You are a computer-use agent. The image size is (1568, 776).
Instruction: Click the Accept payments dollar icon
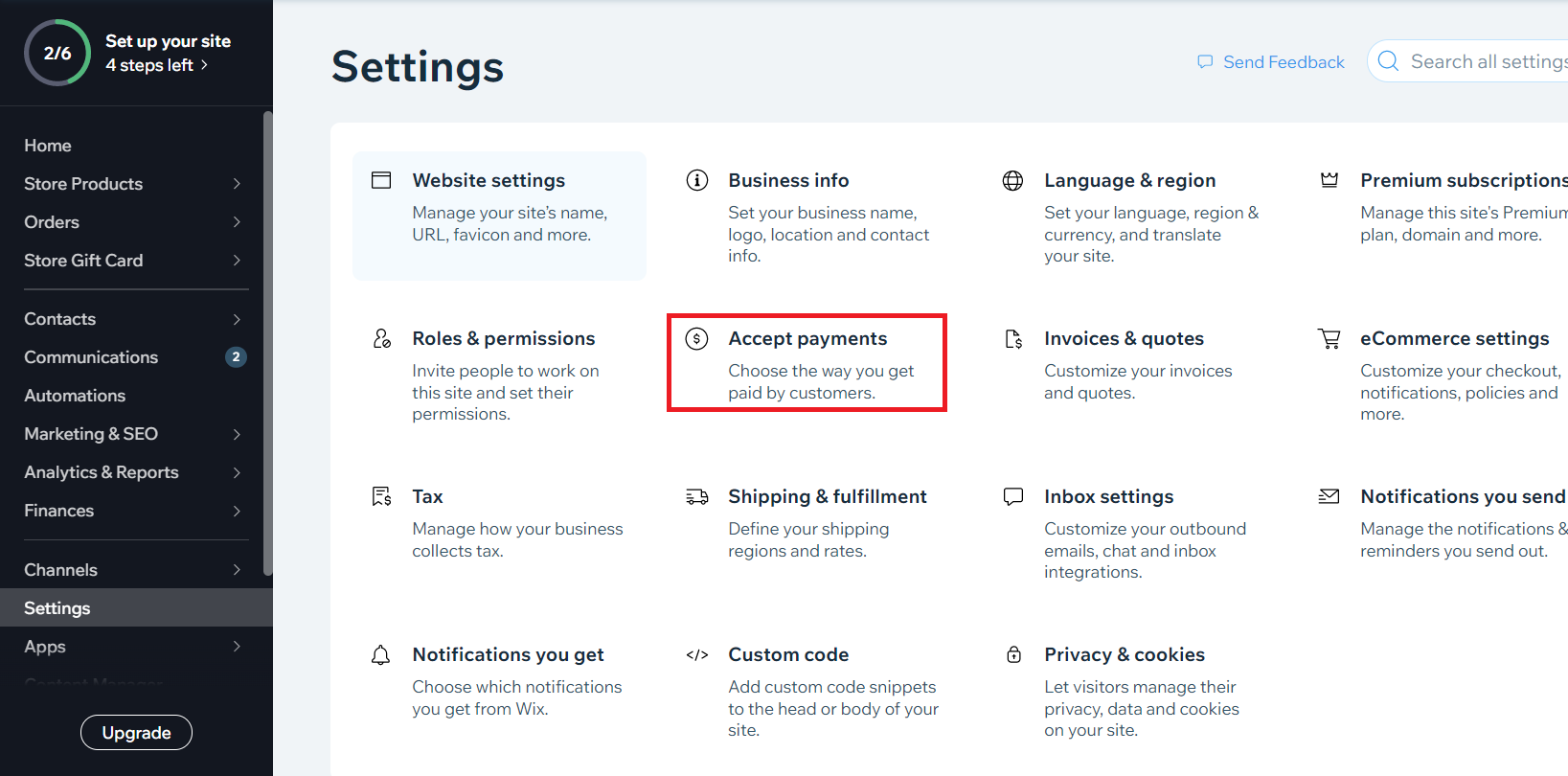point(697,338)
